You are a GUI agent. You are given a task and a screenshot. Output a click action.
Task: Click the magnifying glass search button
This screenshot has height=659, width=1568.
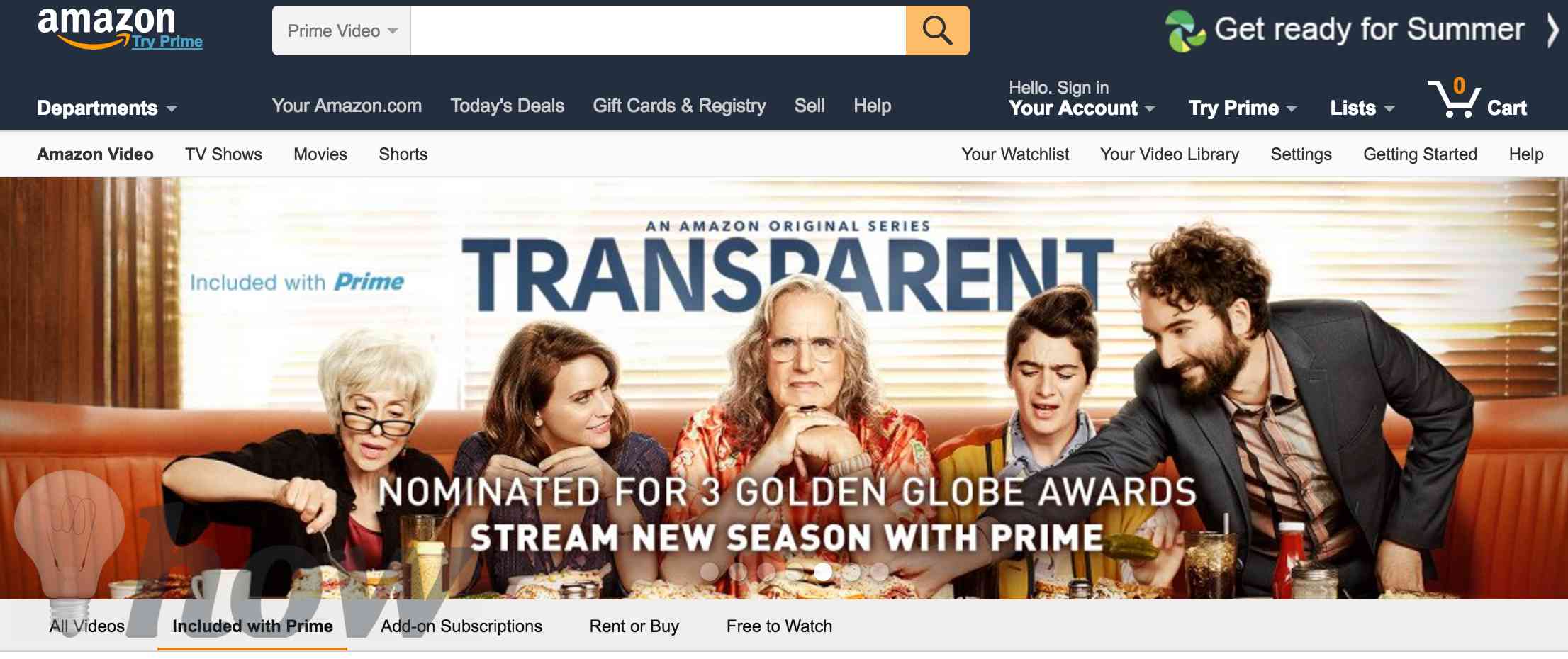pos(937,30)
